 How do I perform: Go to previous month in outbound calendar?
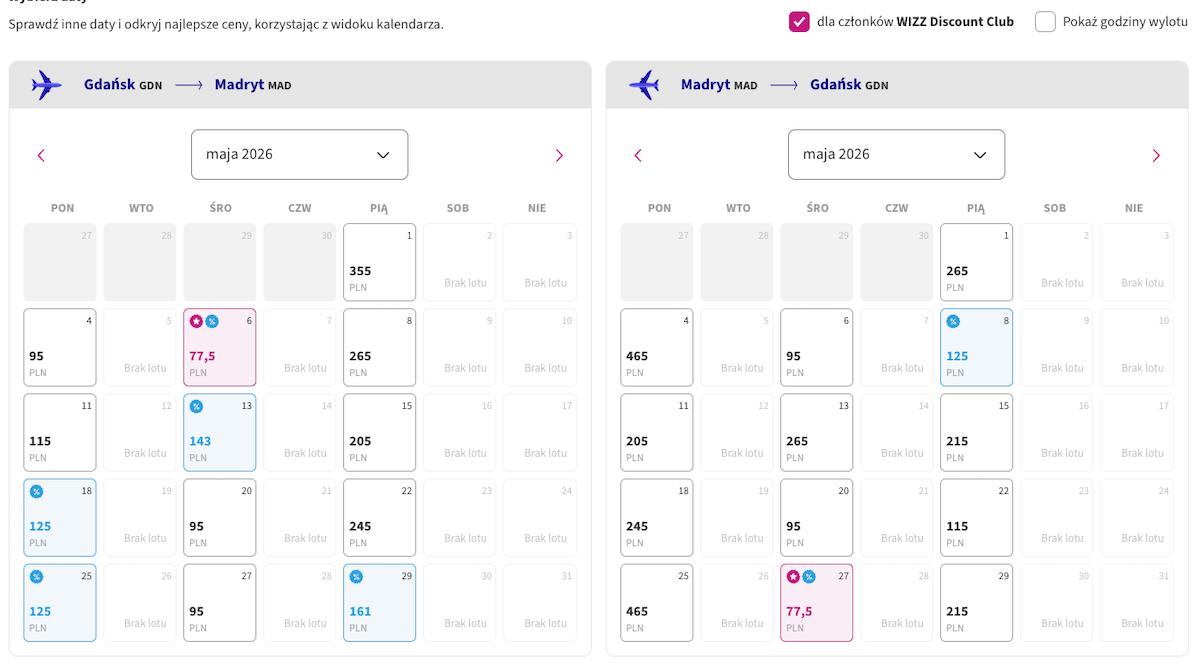(x=41, y=155)
